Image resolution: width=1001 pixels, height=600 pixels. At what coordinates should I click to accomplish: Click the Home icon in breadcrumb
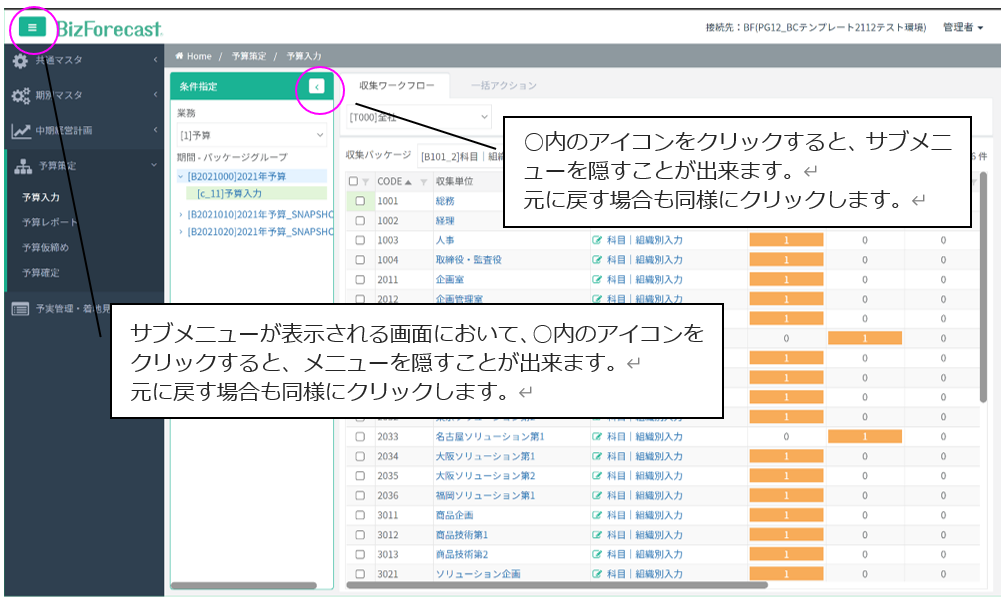coord(180,57)
